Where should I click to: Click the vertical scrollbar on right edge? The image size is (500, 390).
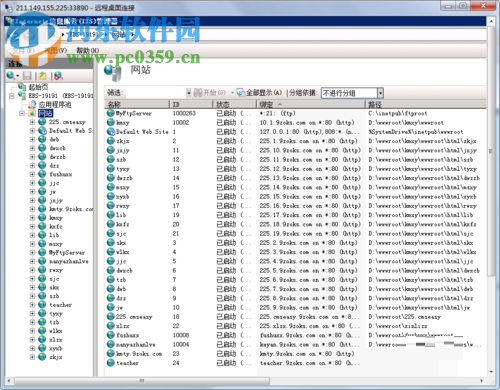pos(491,151)
